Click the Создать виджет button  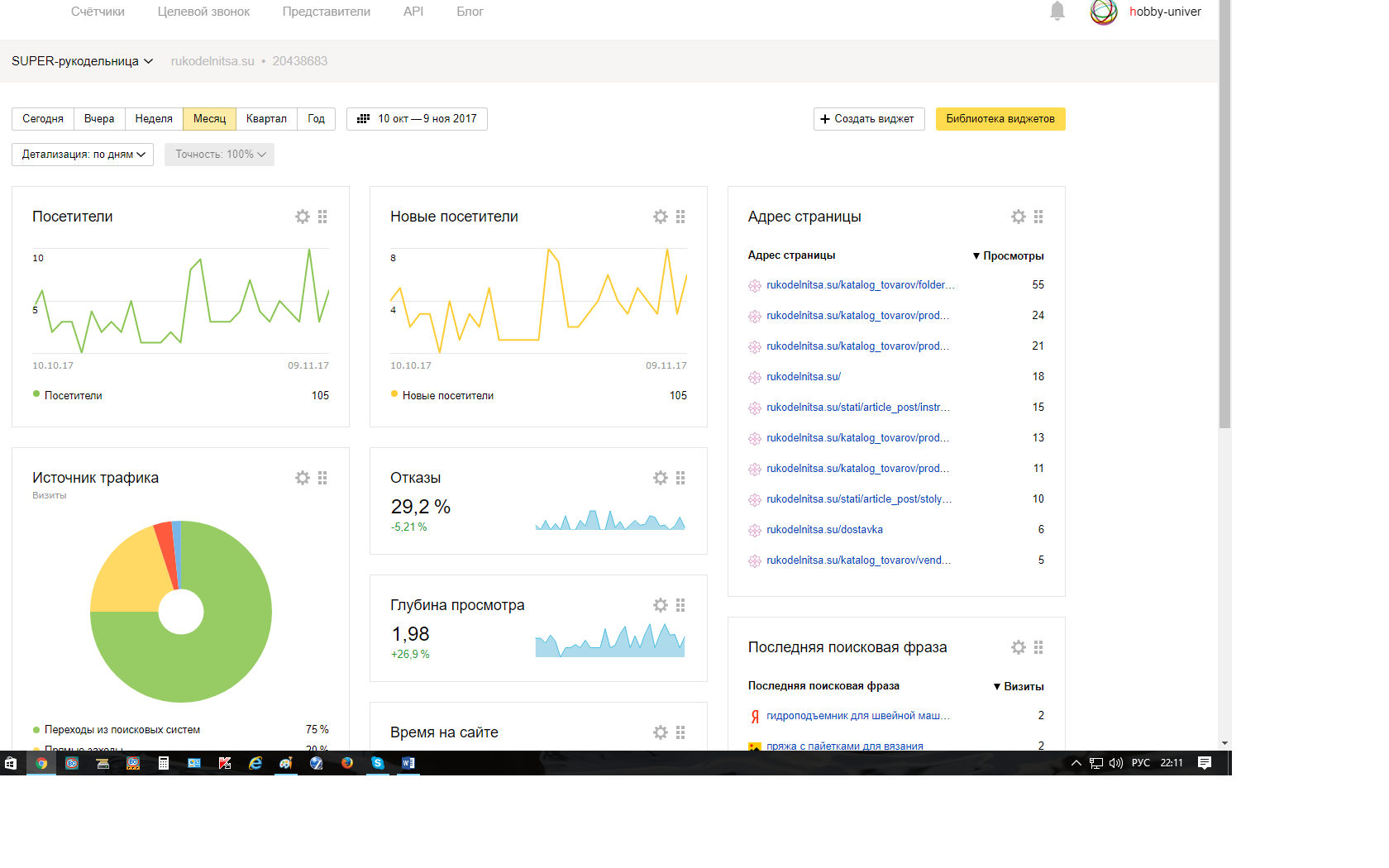point(868,119)
